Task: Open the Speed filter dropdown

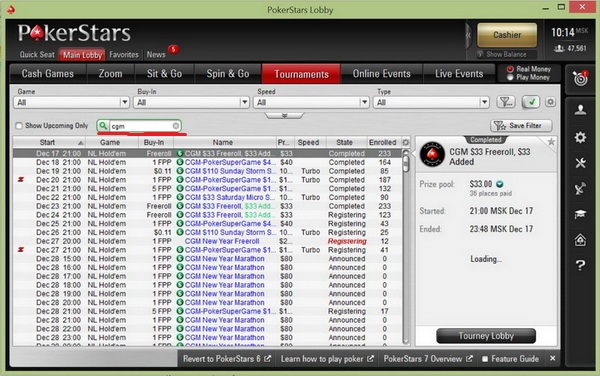Action: [x=311, y=102]
